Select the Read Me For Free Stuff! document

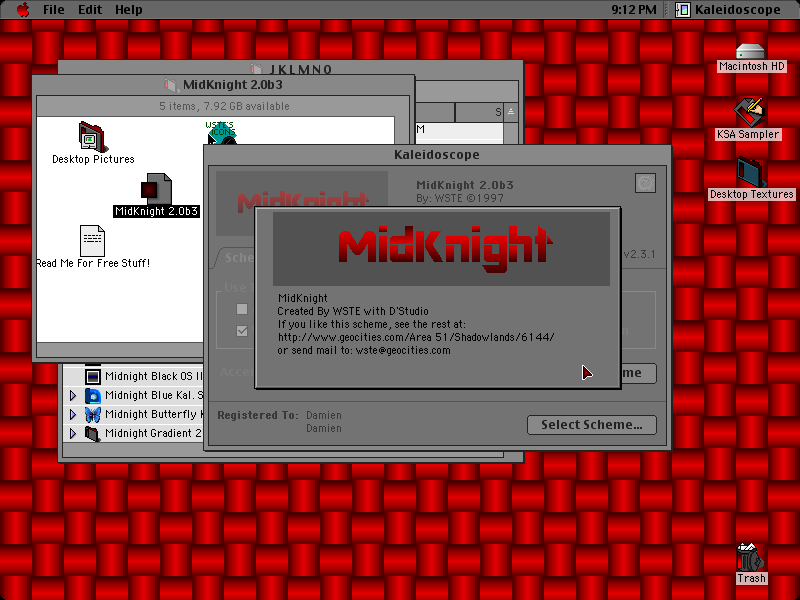pyautogui.click(x=92, y=241)
